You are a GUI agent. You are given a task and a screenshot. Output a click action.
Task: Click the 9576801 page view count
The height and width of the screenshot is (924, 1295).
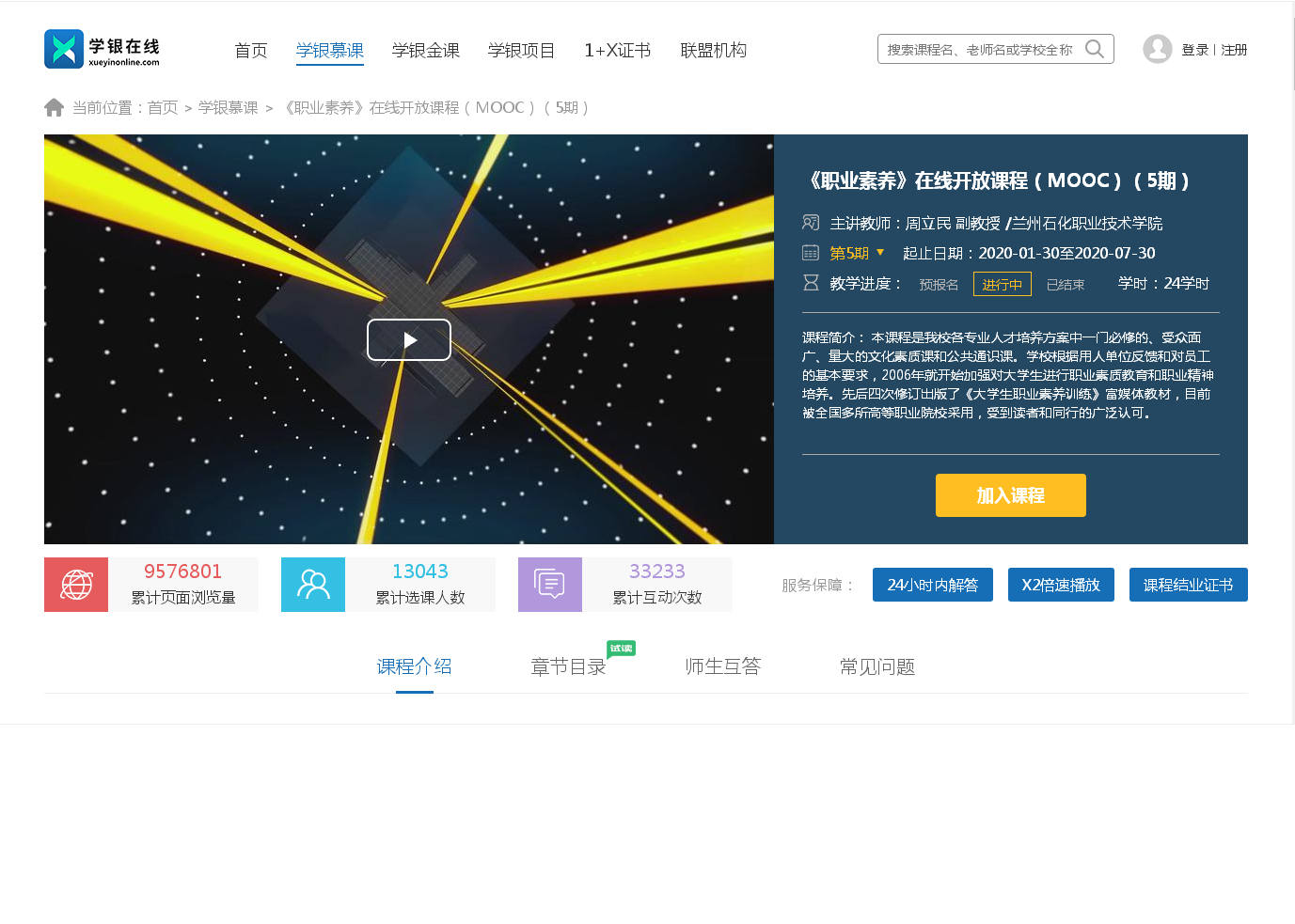coord(183,572)
